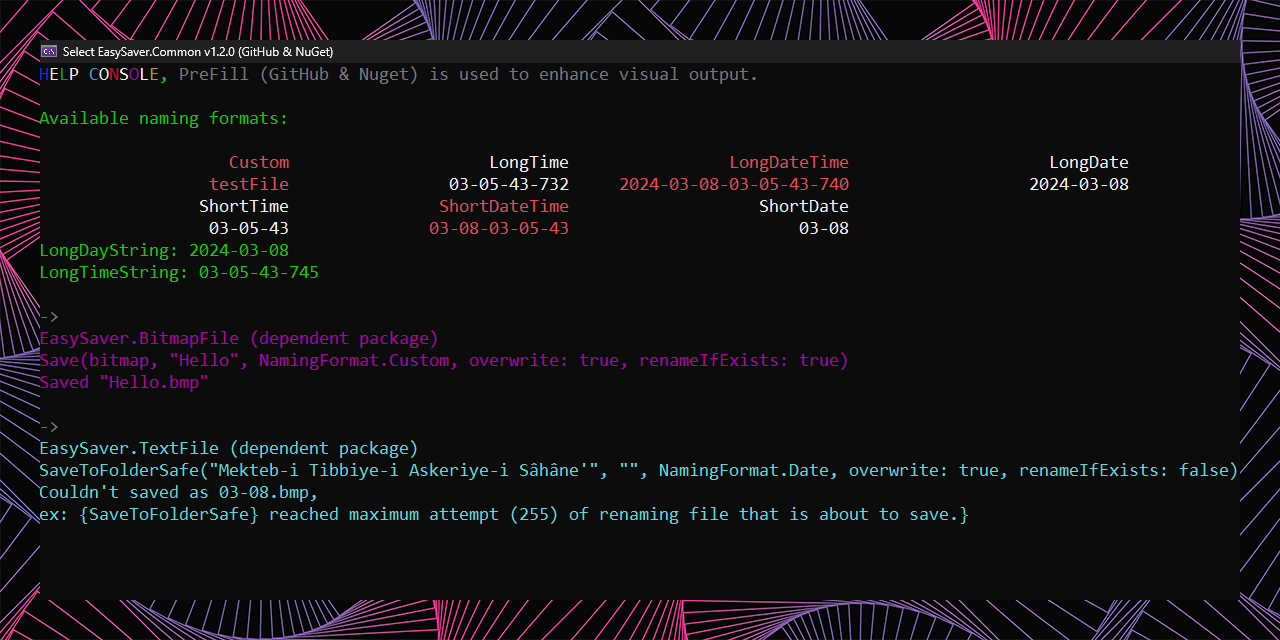Select the ShortTime format label
This screenshot has width=1280, height=640.
coord(244,206)
